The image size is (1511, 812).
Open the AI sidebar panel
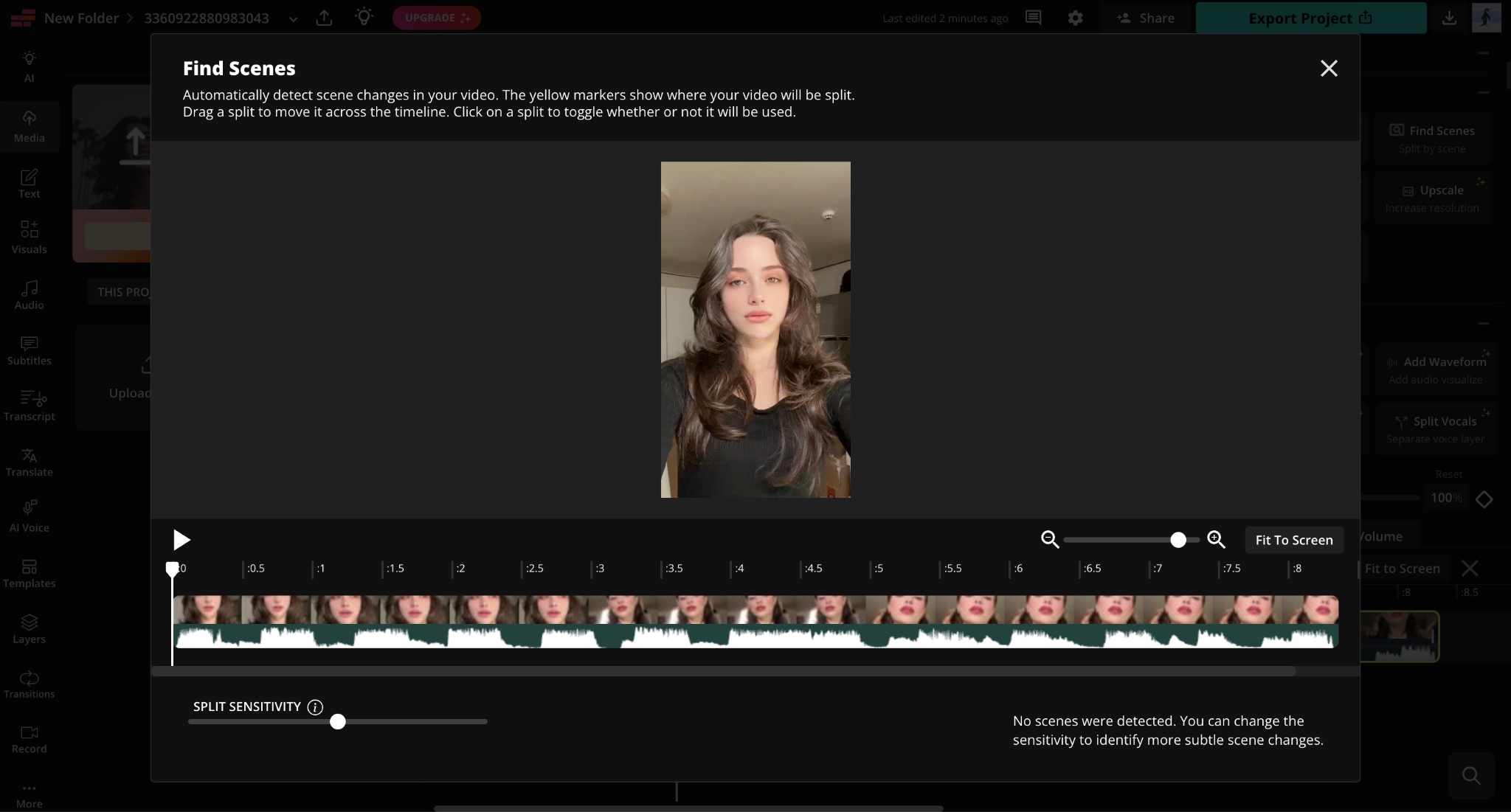[x=30, y=66]
